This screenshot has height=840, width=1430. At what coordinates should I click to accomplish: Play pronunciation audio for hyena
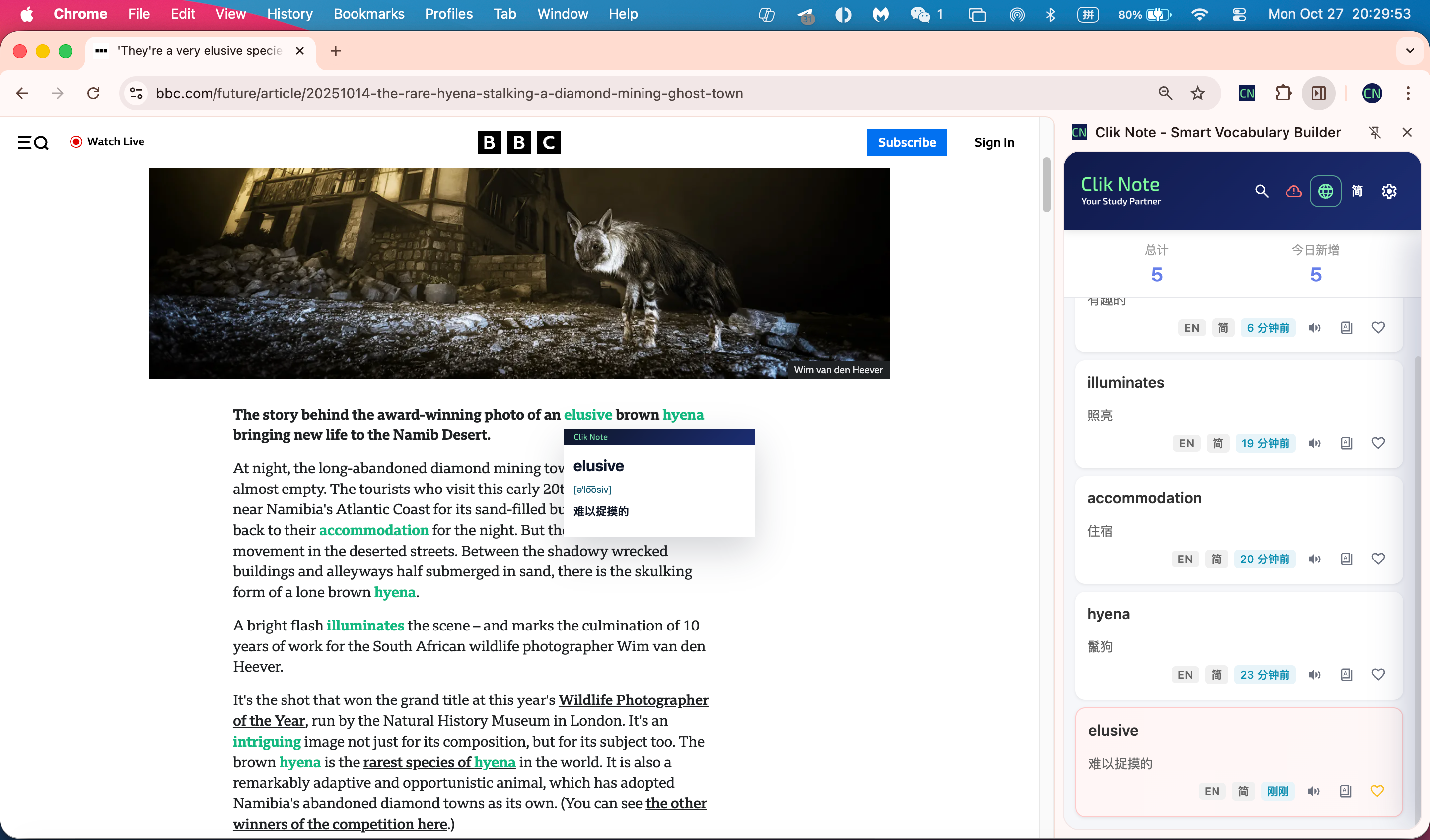tap(1315, 674)
